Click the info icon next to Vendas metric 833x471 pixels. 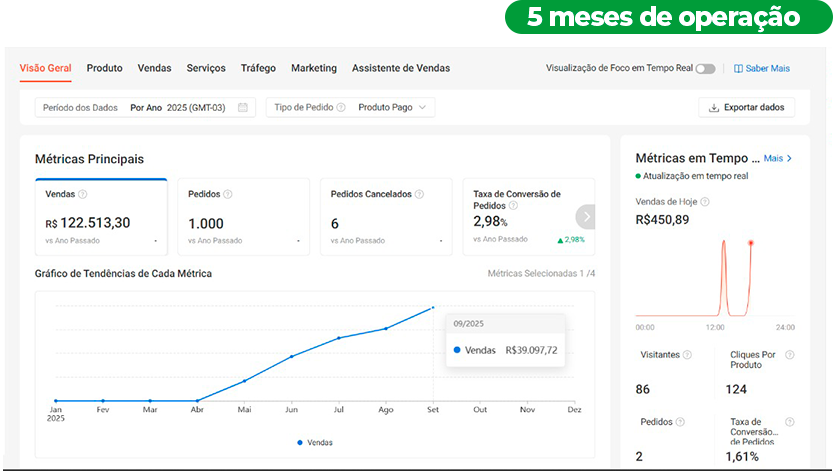pos(82,194)
